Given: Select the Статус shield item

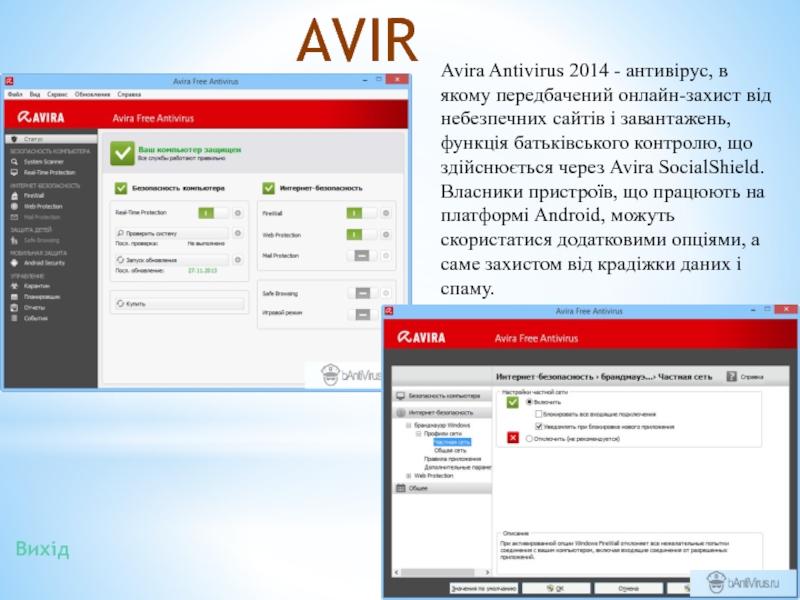Looking at the screenshot, I should [51, 139].
